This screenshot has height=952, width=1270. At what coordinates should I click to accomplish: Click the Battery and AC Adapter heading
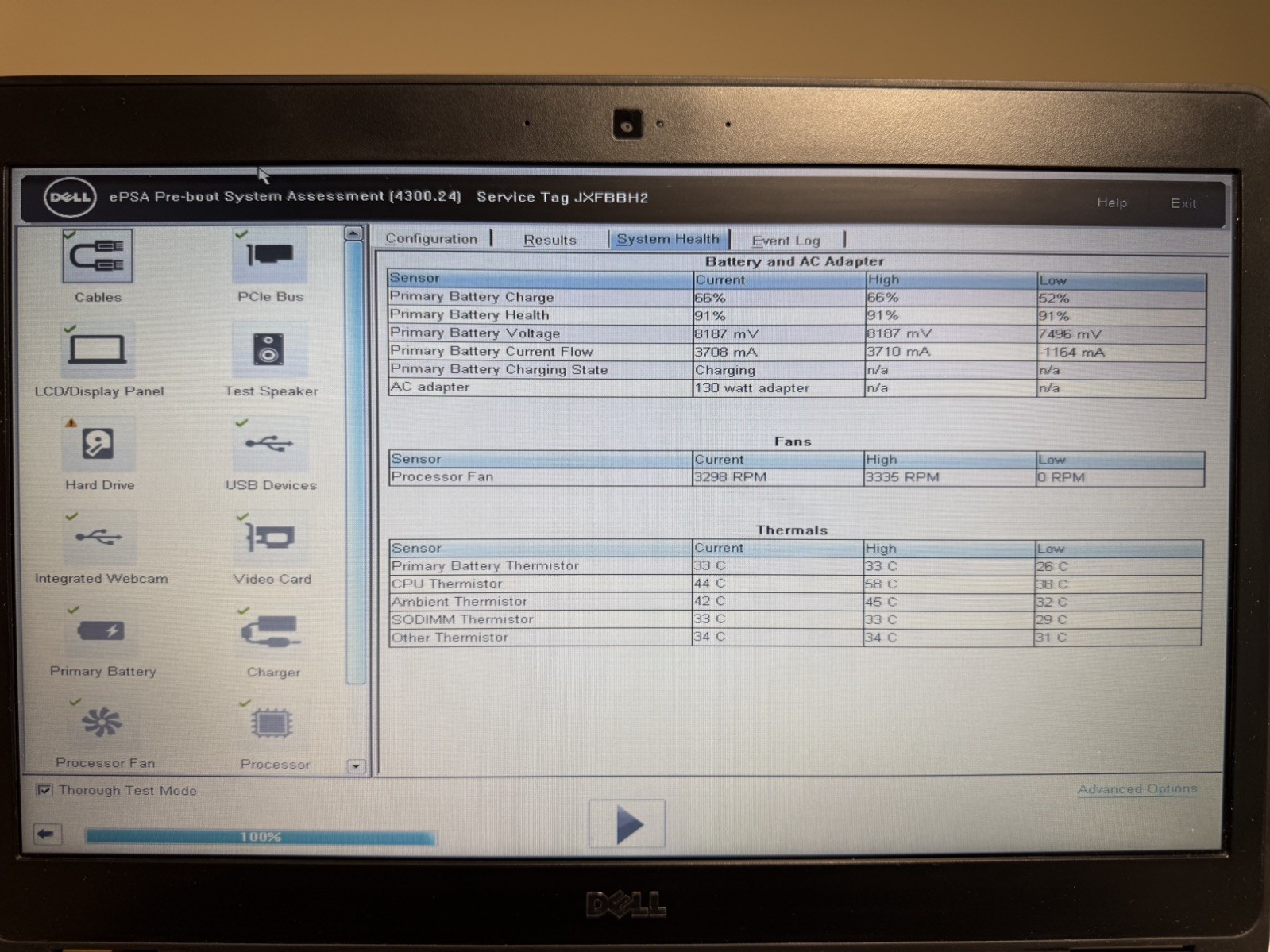794,261
